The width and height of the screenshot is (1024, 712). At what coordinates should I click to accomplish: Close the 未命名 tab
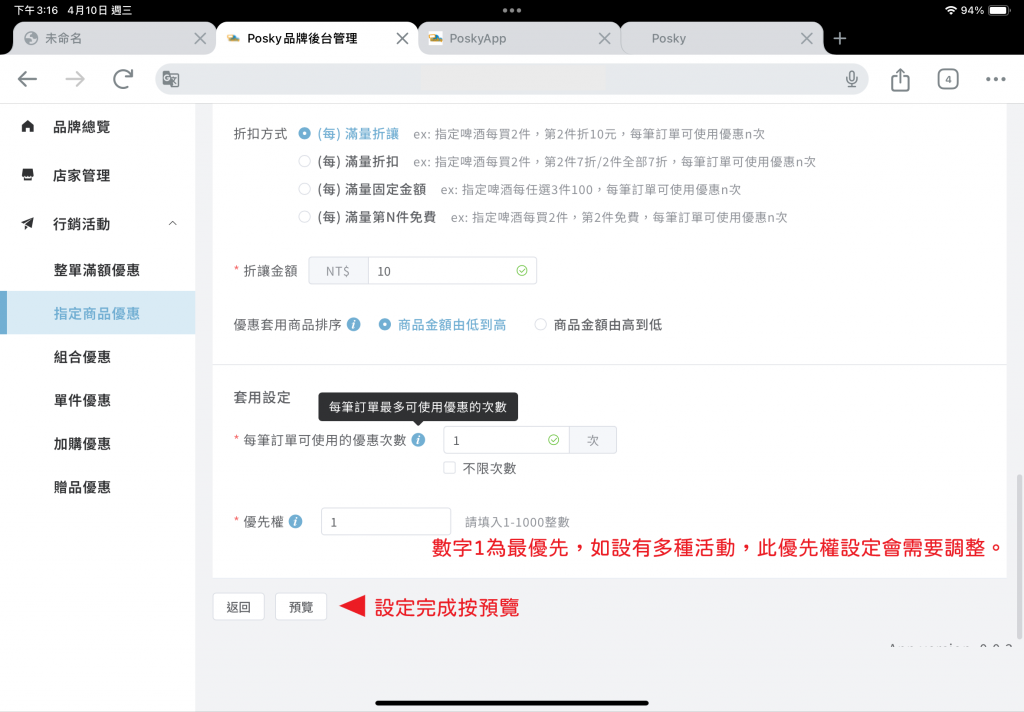click(x=200, y=39)
